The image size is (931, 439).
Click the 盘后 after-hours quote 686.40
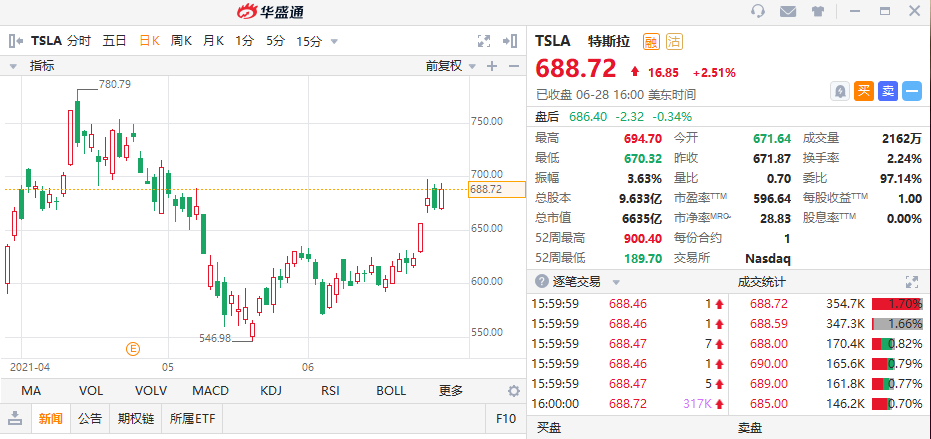click(x=588, y=117)
